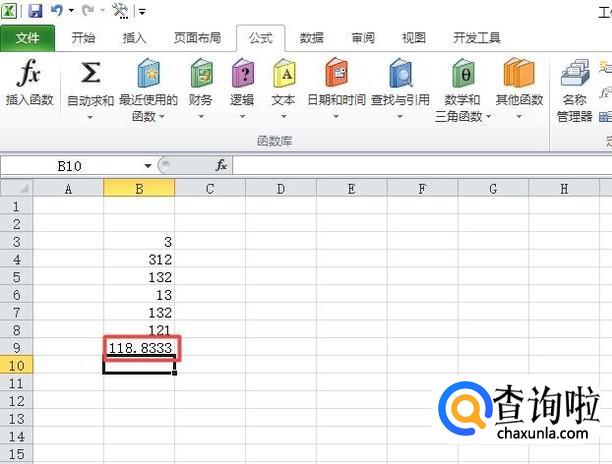Select the 公式 ribbon tab
This screenshot has height=464, width=612.
coord(260,38)
